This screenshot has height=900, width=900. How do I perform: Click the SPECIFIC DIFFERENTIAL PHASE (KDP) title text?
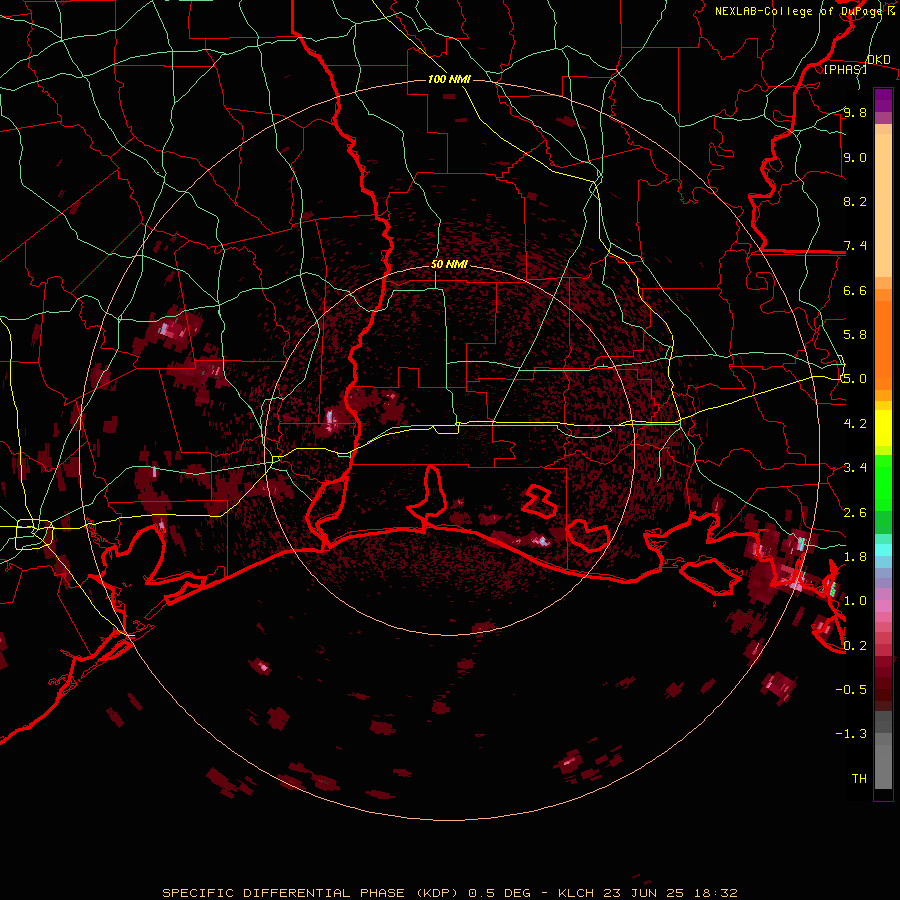click(x=310, y=893)
